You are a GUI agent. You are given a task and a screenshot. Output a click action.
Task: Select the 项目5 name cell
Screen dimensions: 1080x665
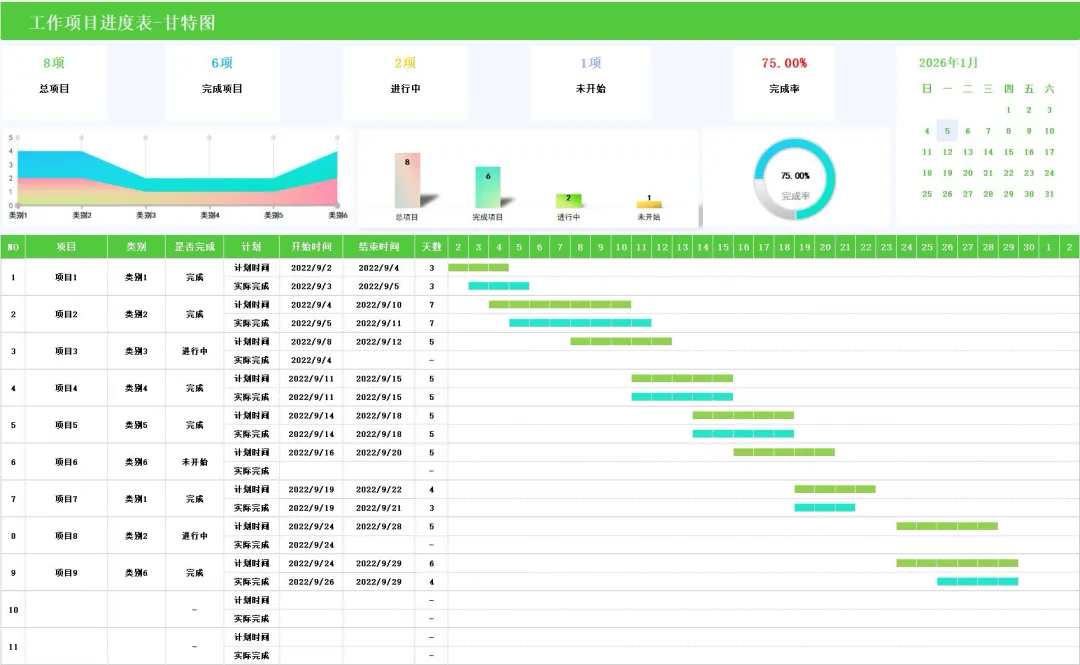point(66,425)
